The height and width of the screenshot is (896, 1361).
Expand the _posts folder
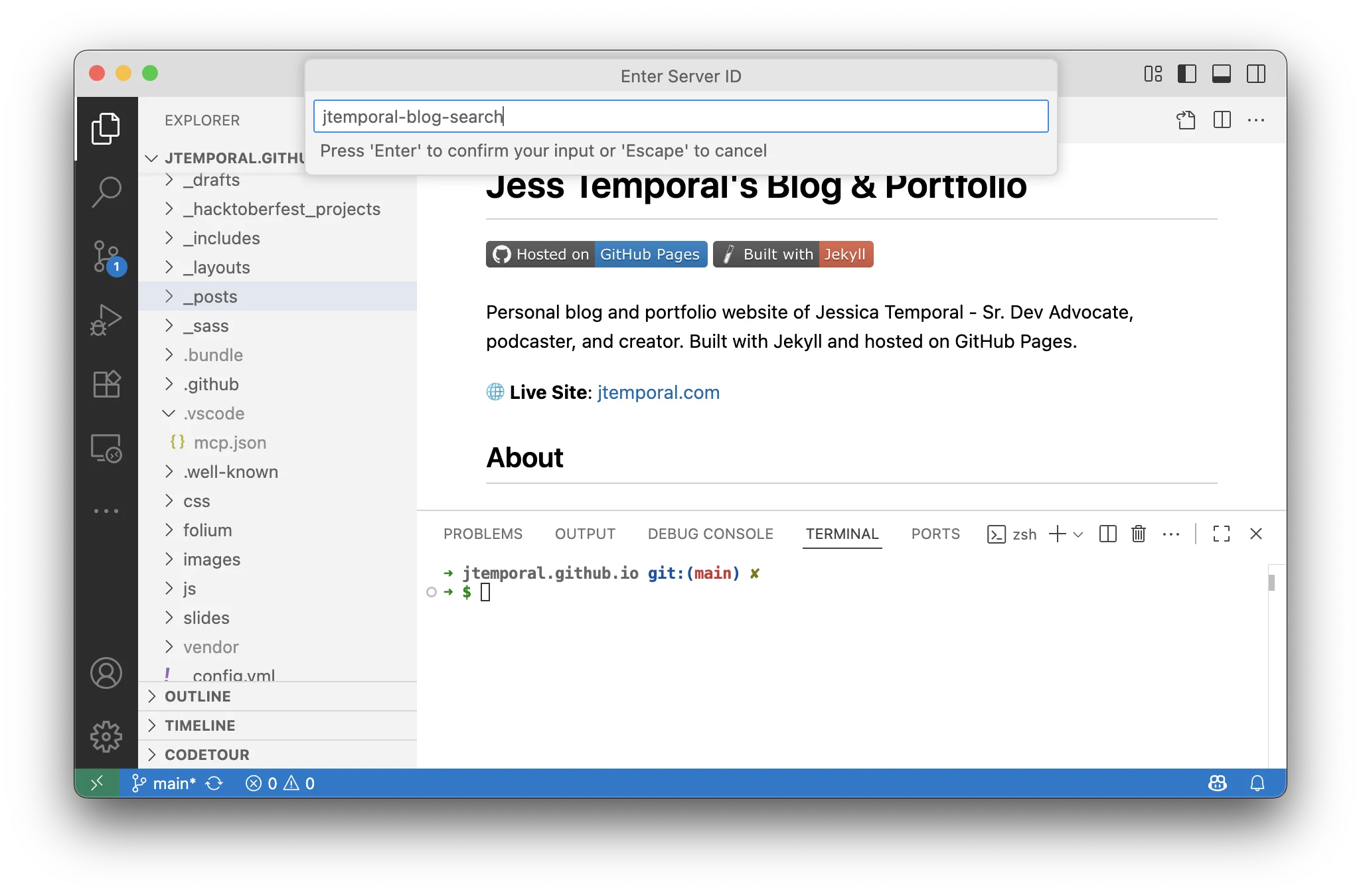[x=210, y=297]
